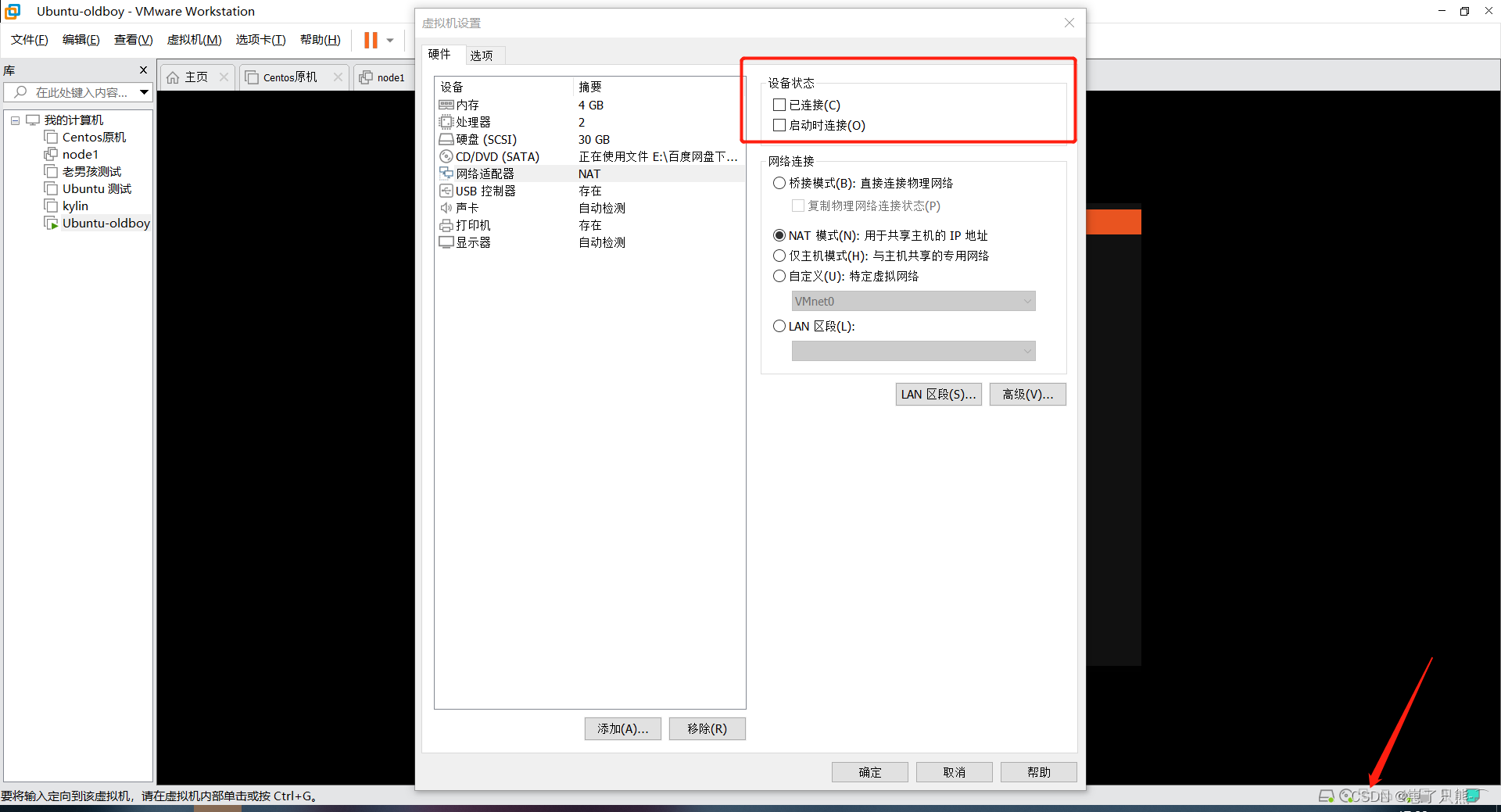Select 仅主机模式(H) radio button
The height and width of the screenshot is (812, 1501).
pyautogui.click(x=779, y=256)
